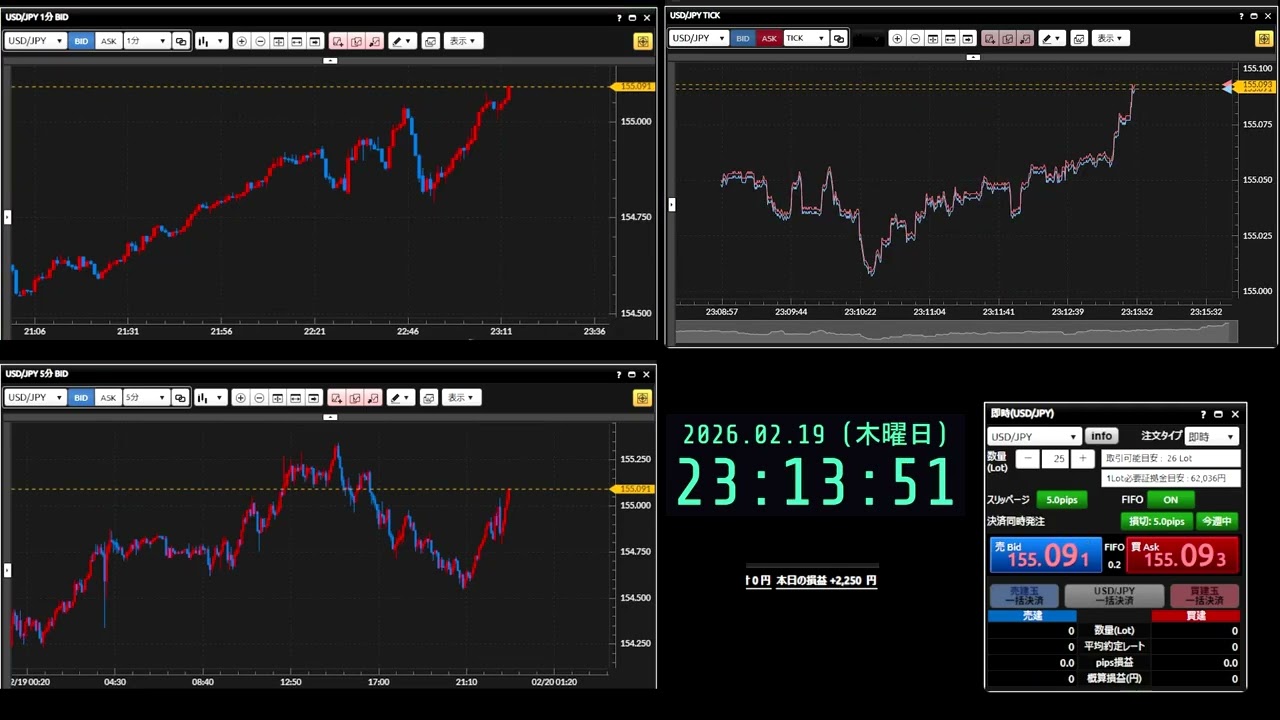Click second pink order icon in TICK toolbar
Image resolution: width=1280 pixels, height=720 pixels.
point(1007,38)
